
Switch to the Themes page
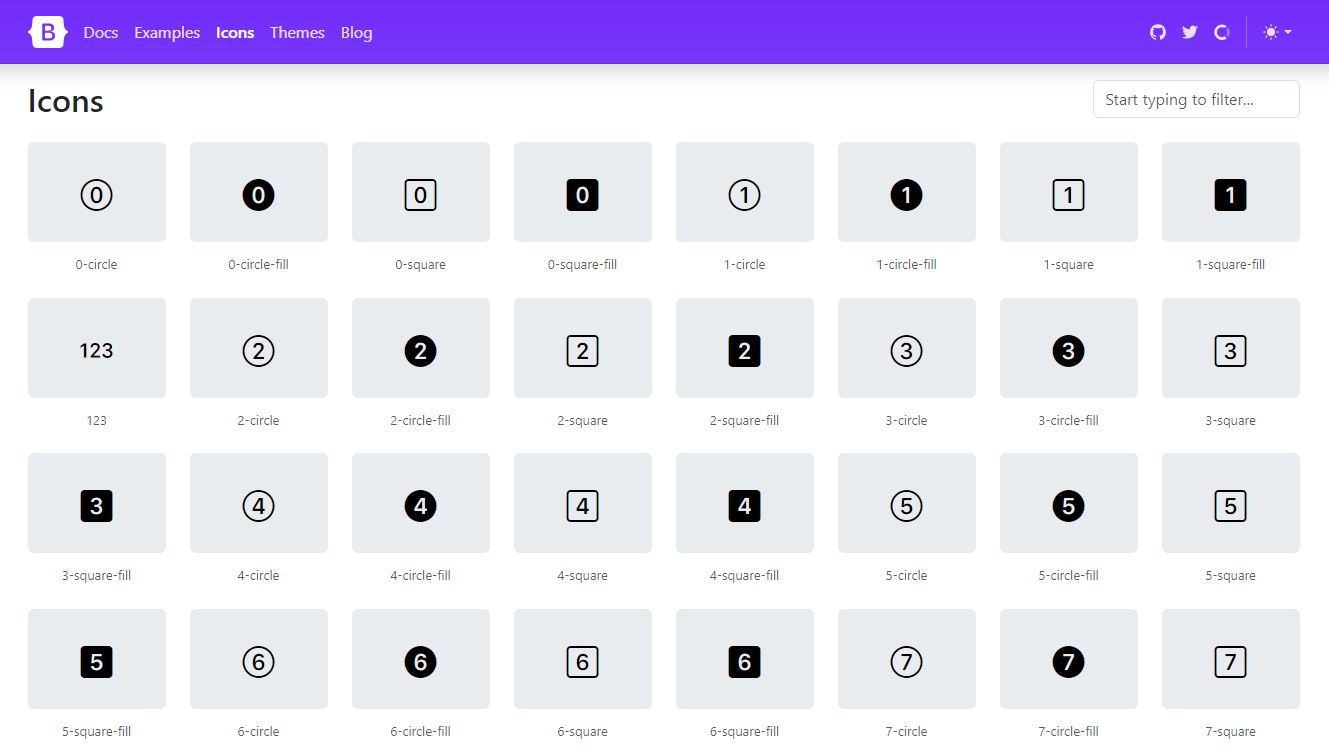click(297, 32)
